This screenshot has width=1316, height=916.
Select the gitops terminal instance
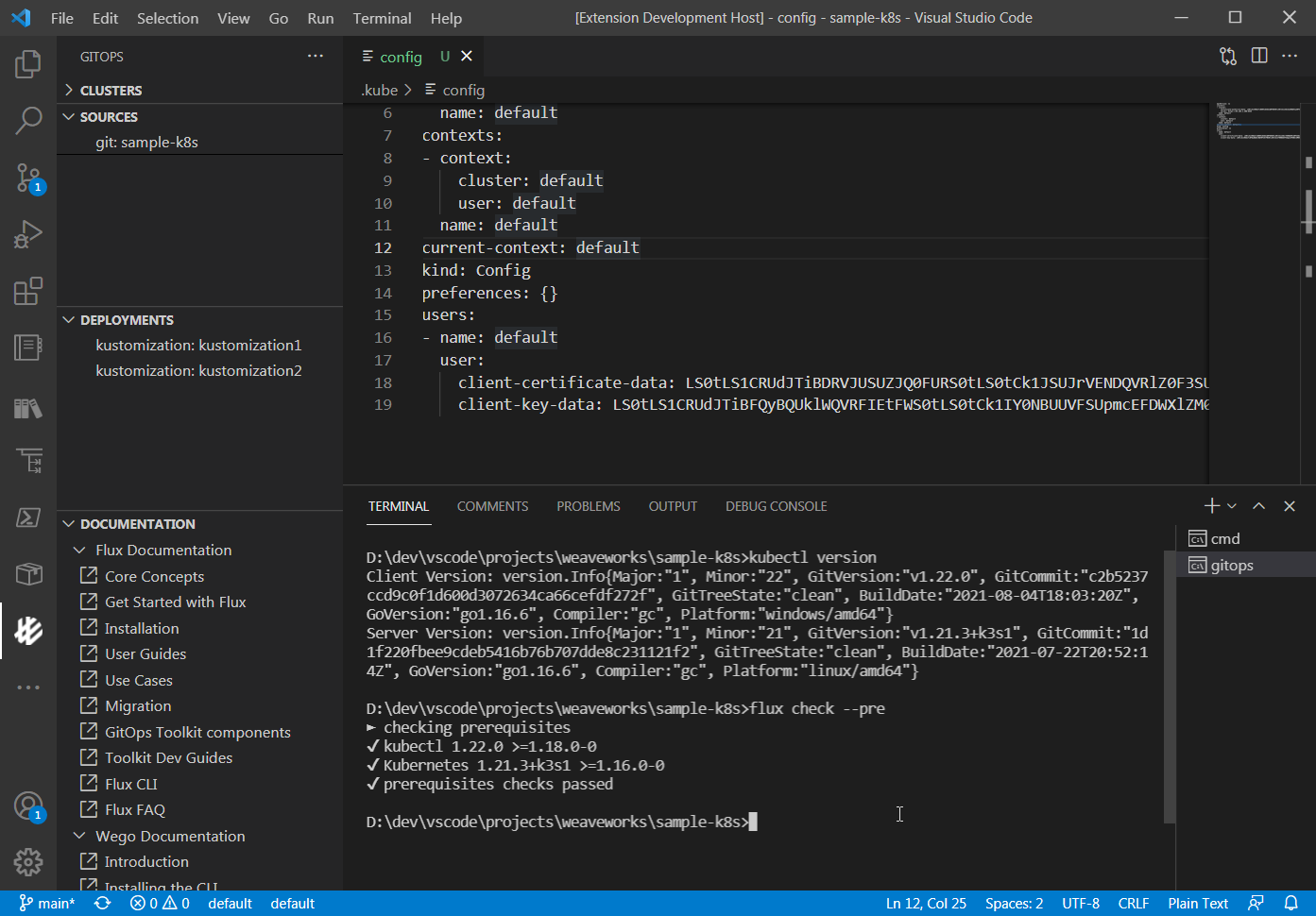1246,566
